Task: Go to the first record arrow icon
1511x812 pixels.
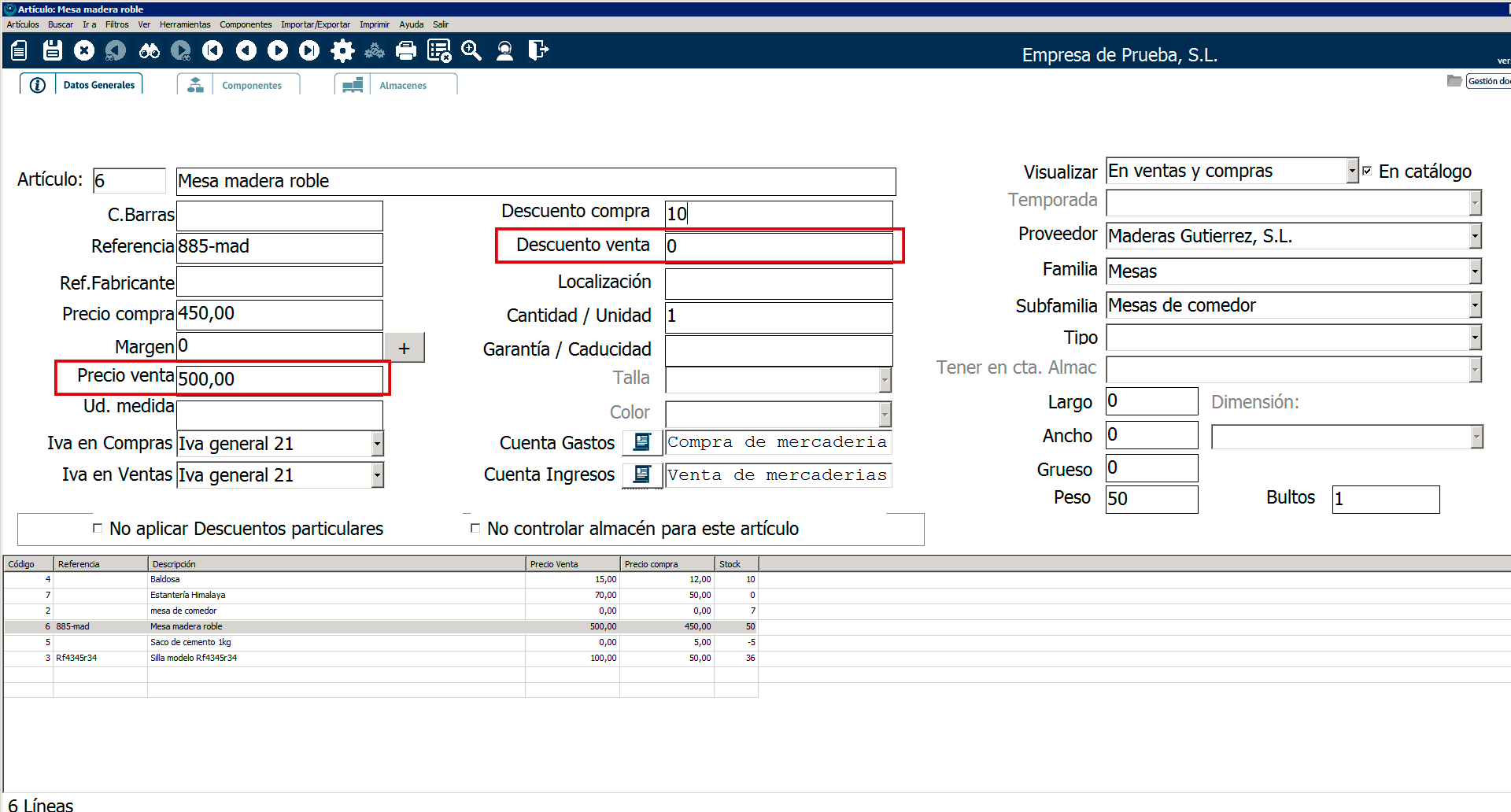Action: [212, 51]
